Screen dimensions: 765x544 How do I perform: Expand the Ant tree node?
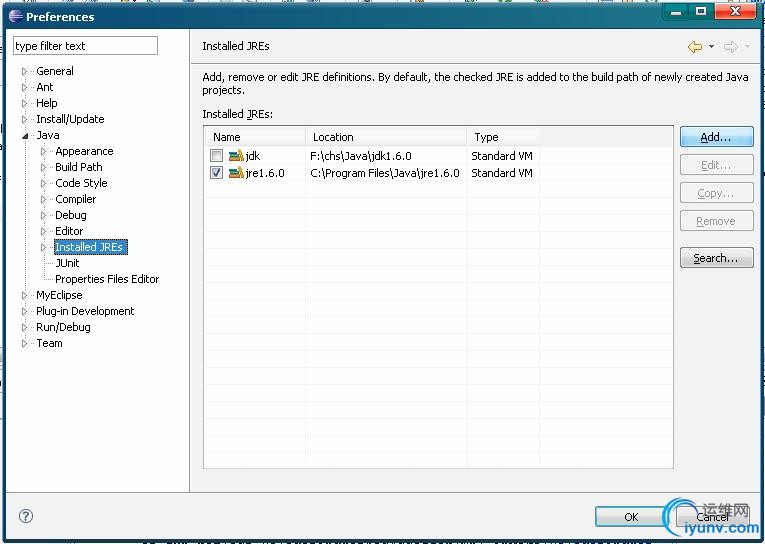tap(24, 87)
